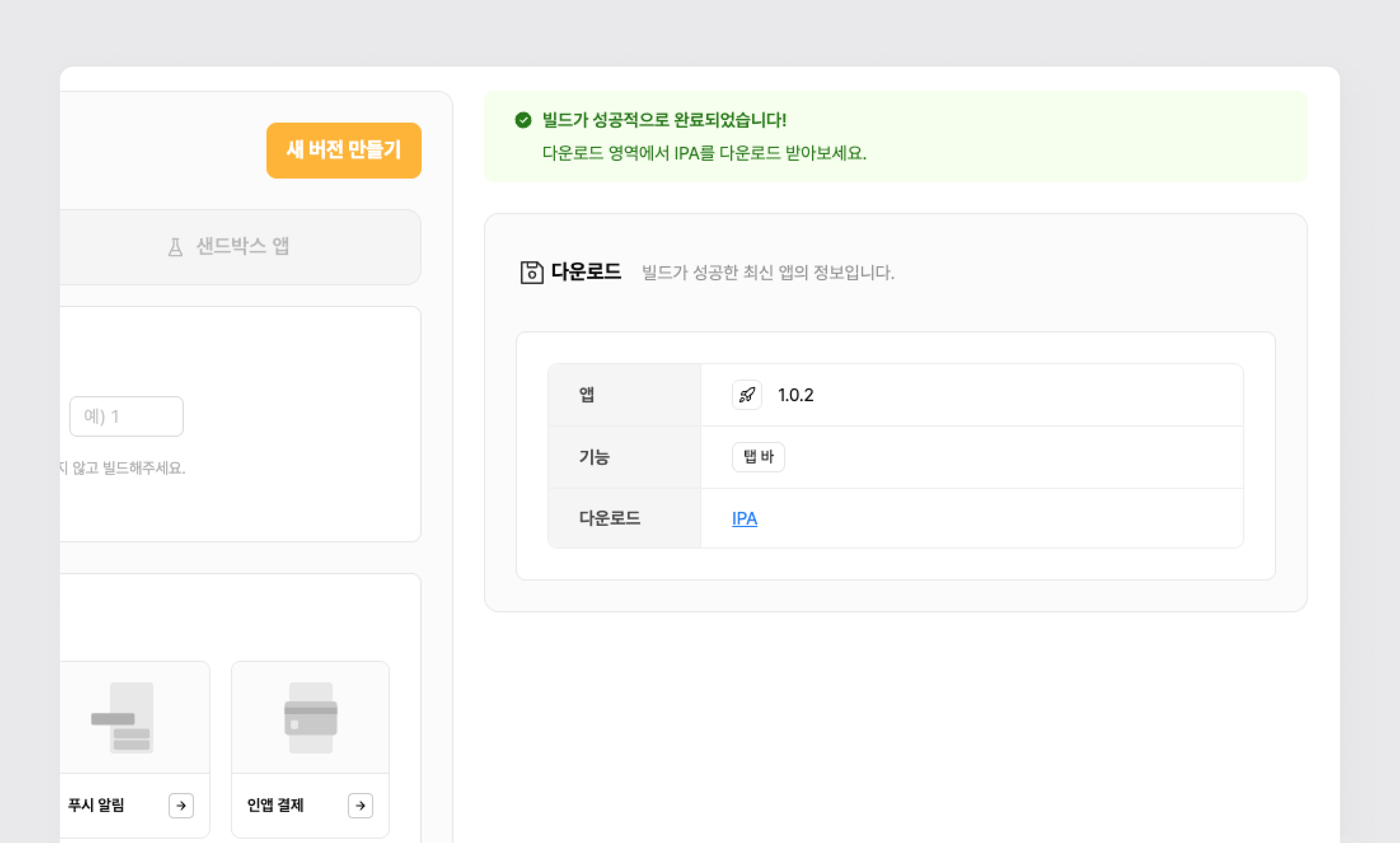
Task: Switch to the 샌드박스 앱 tab
Action: (242, 246)
